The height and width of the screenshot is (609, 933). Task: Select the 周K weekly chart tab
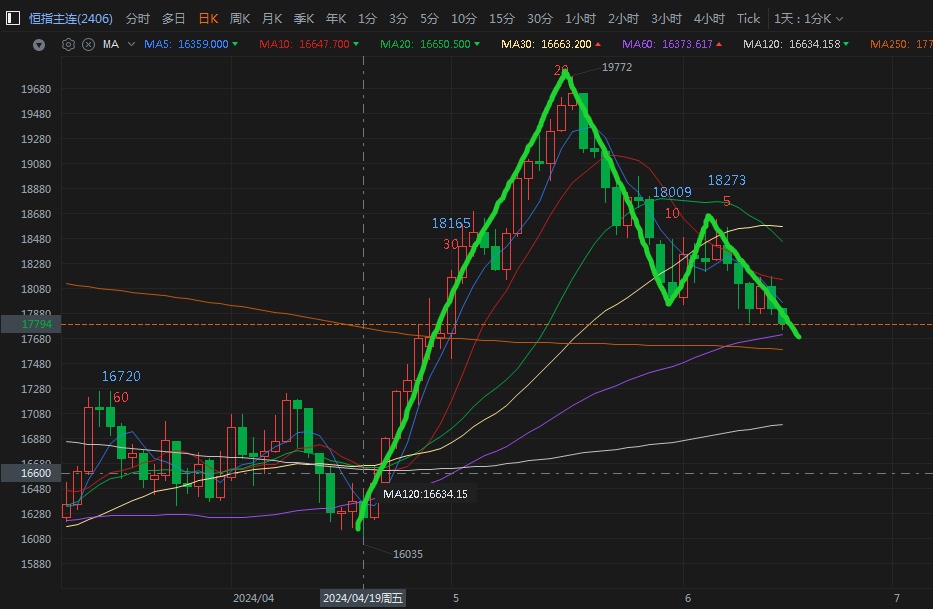pyautogui.click(x=240, y=18)
